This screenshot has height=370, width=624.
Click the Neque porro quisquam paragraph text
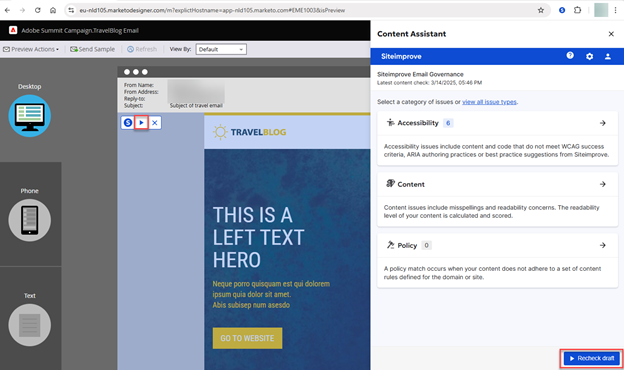click(x=271, y=294)
